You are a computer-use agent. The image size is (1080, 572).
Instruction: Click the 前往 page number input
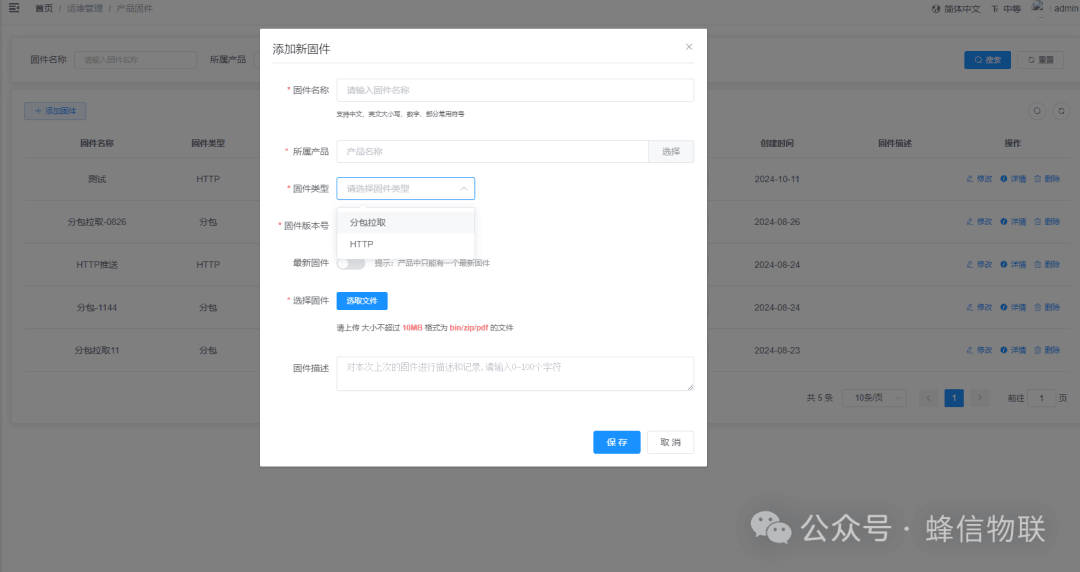click(x=1041, y=398)
